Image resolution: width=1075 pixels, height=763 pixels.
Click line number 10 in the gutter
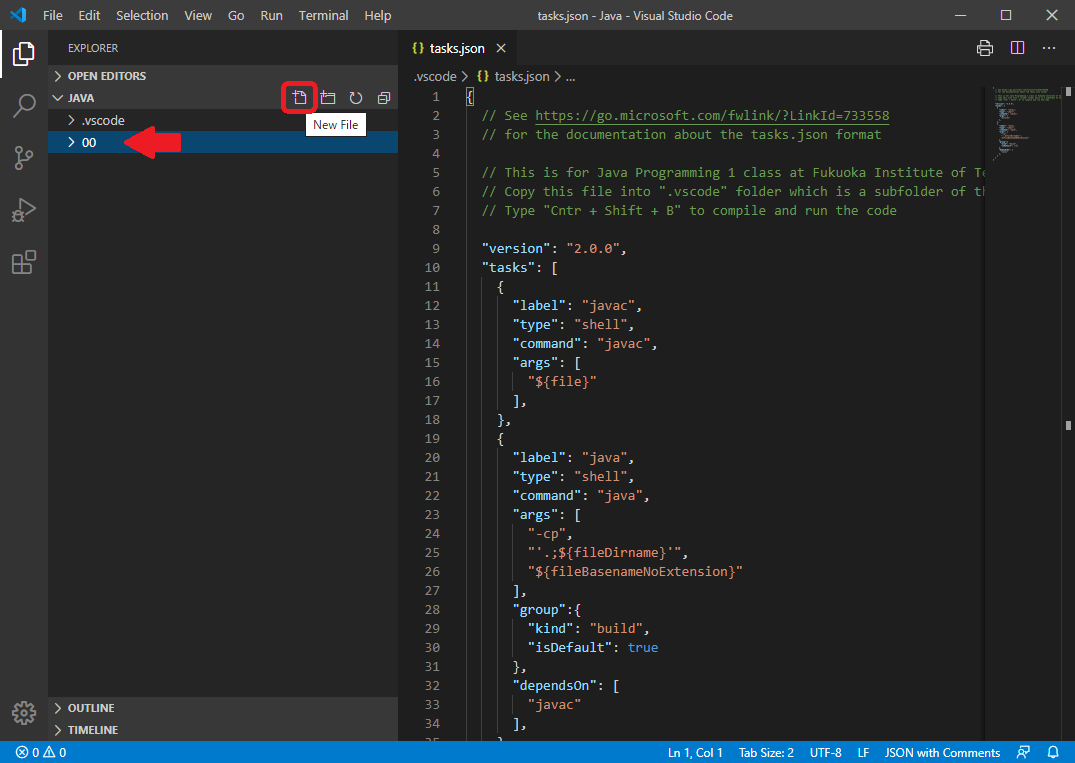[x=432, y=267]
